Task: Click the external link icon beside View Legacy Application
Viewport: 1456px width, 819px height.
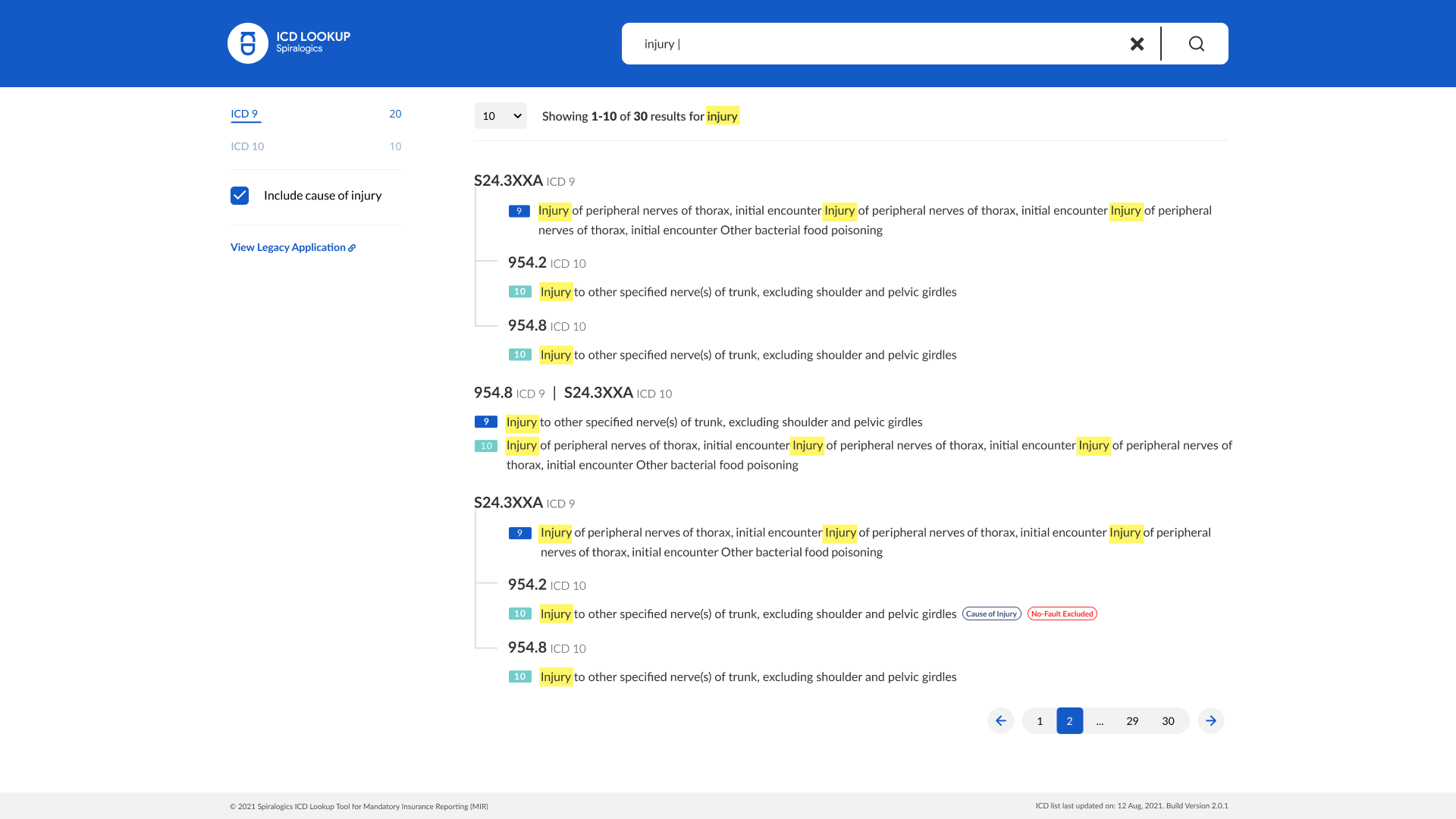Action: pos(352,247)
